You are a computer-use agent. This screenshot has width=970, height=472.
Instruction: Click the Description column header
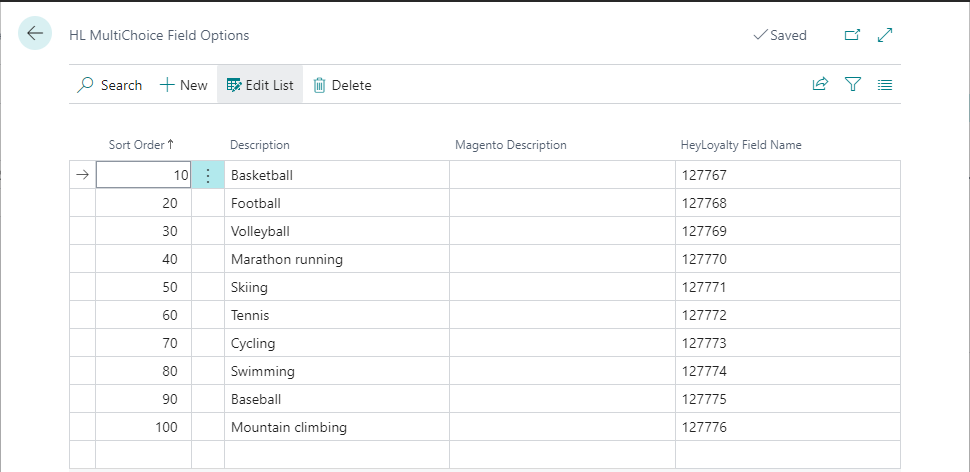259,145
